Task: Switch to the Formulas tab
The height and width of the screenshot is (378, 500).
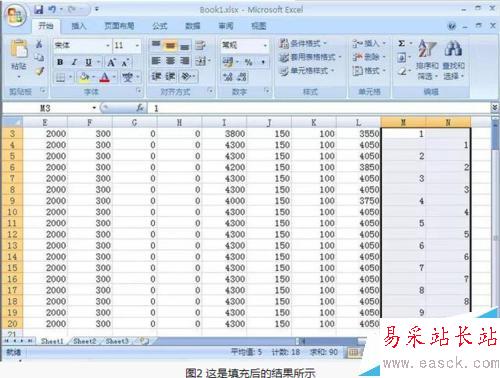Action: pyautogui.click(x=159, y=26)
